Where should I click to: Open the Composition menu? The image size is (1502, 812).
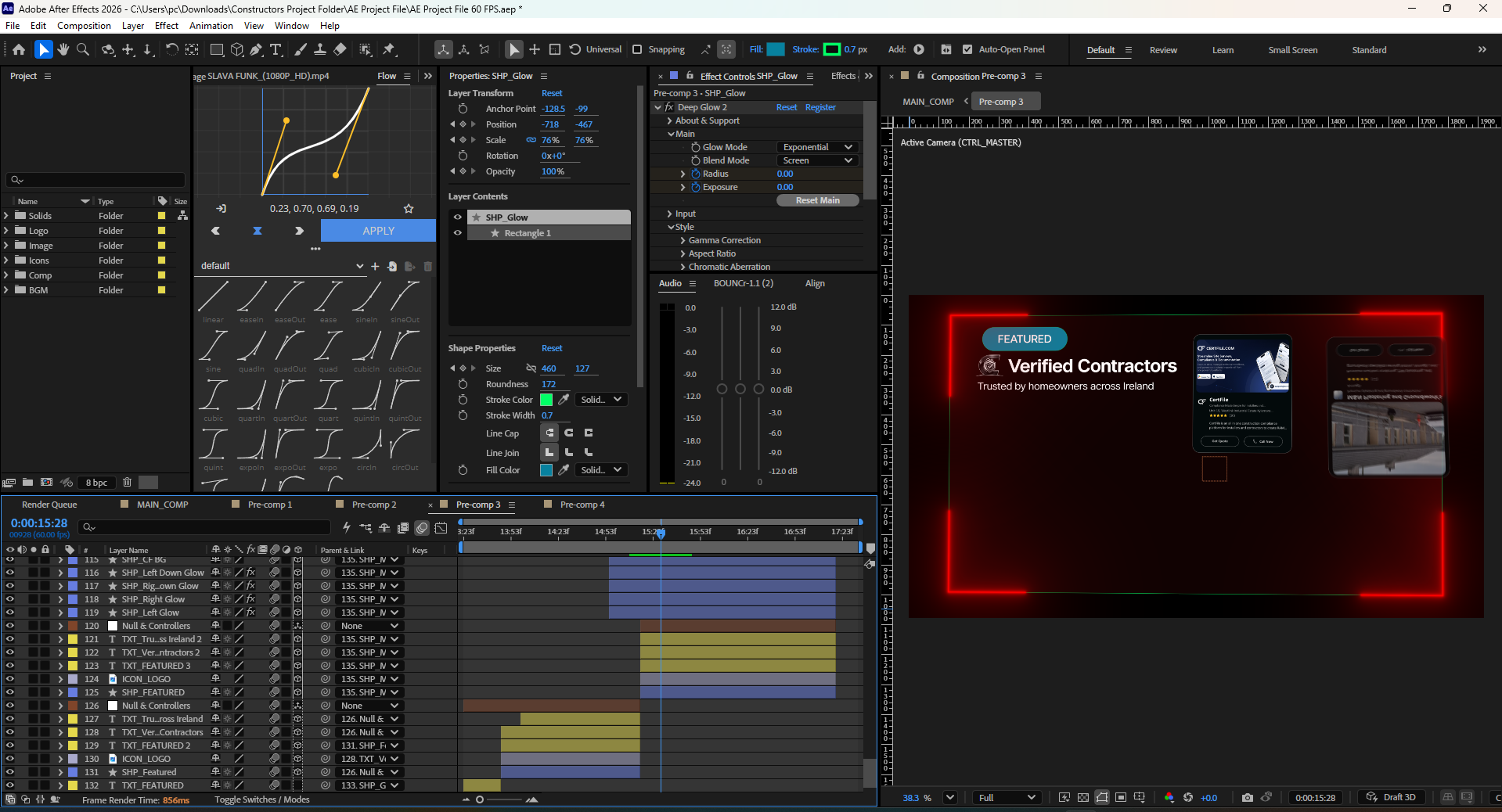point(84,26)
